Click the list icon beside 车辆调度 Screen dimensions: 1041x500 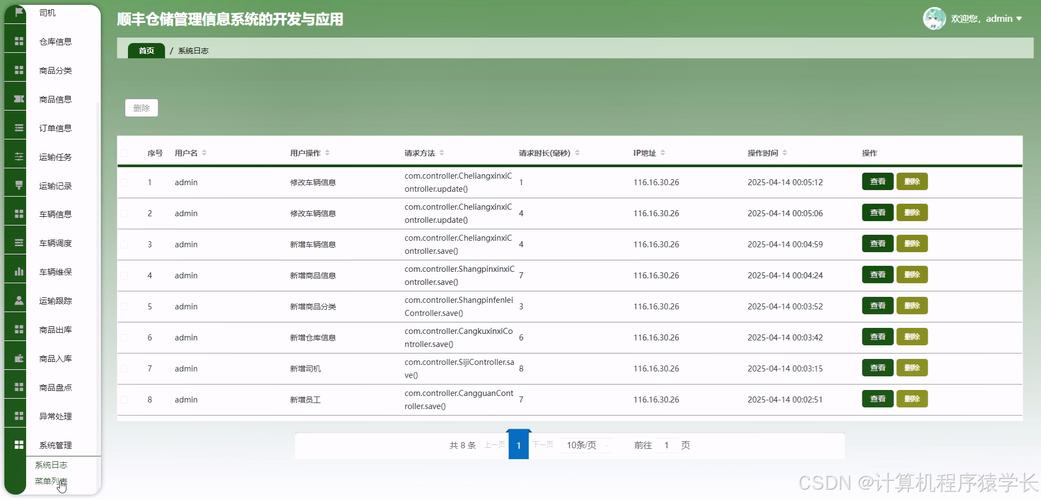[x=19, y=243]
